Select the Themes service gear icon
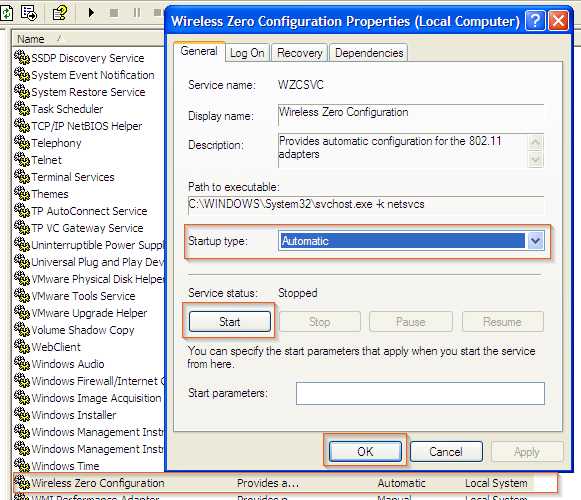 (22, 193)
